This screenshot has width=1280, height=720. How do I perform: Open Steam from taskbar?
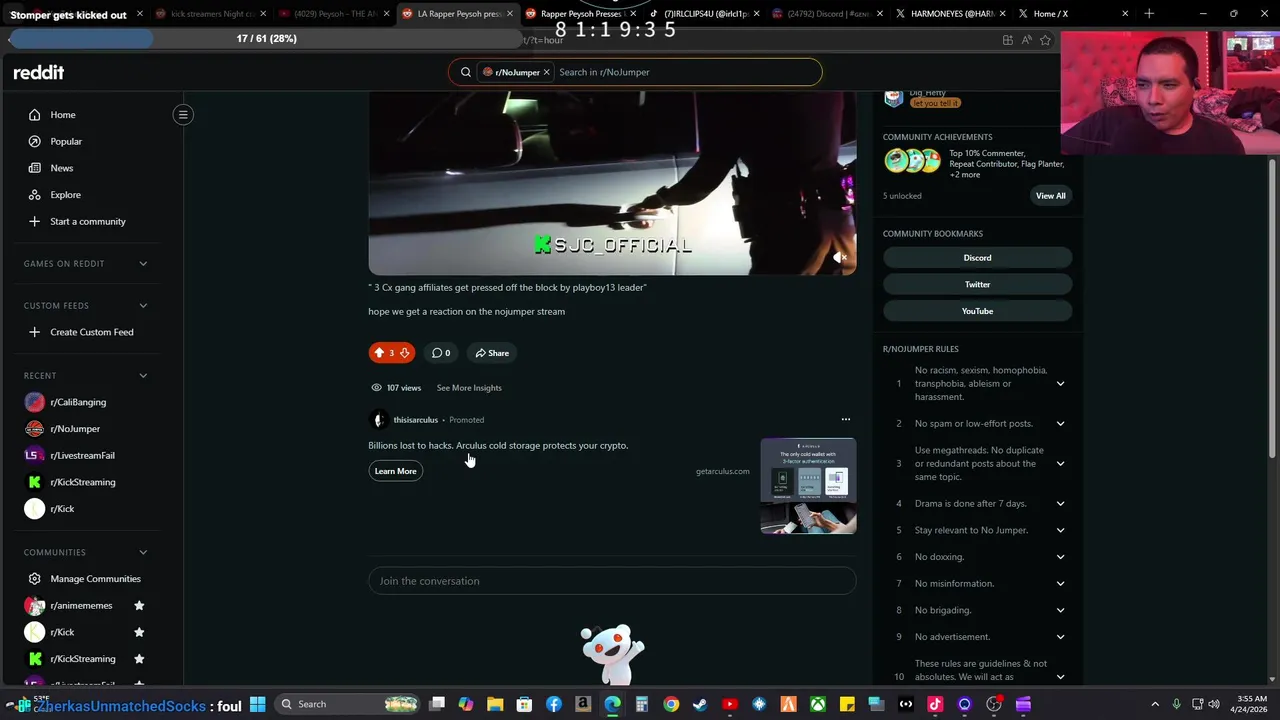[x=700, y=704]
